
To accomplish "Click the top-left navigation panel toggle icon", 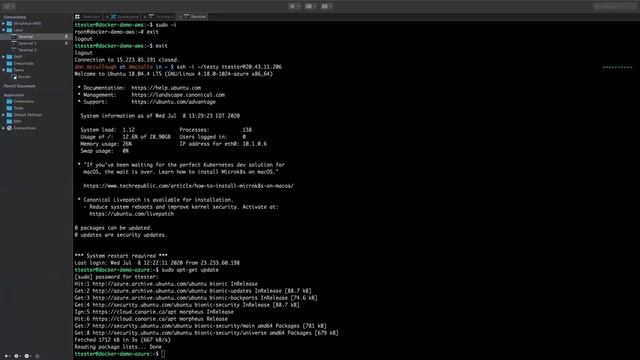I will click(8, 6).
